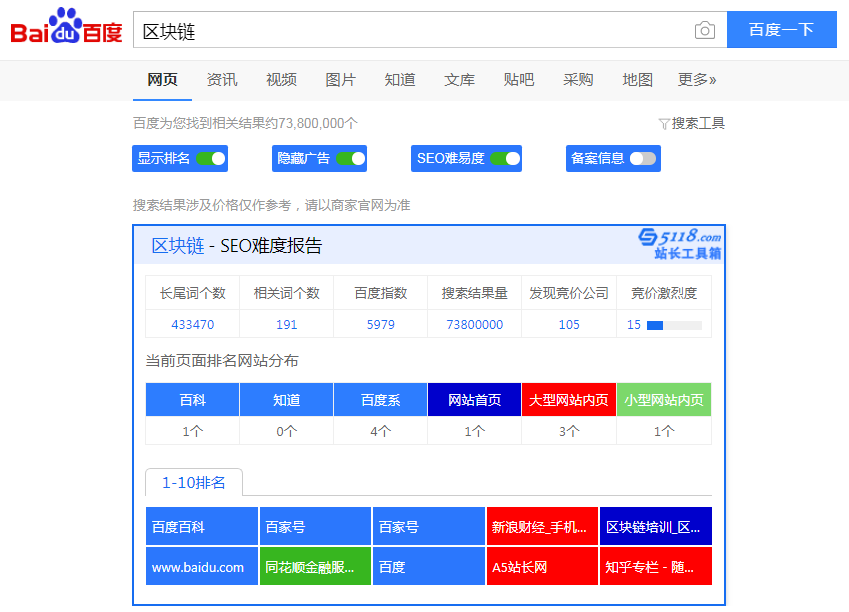Open the 百家号 tile beside 新浪财经
Image resolution: width=849 pixels, height=612 pixels.
[x=429, y=526]
